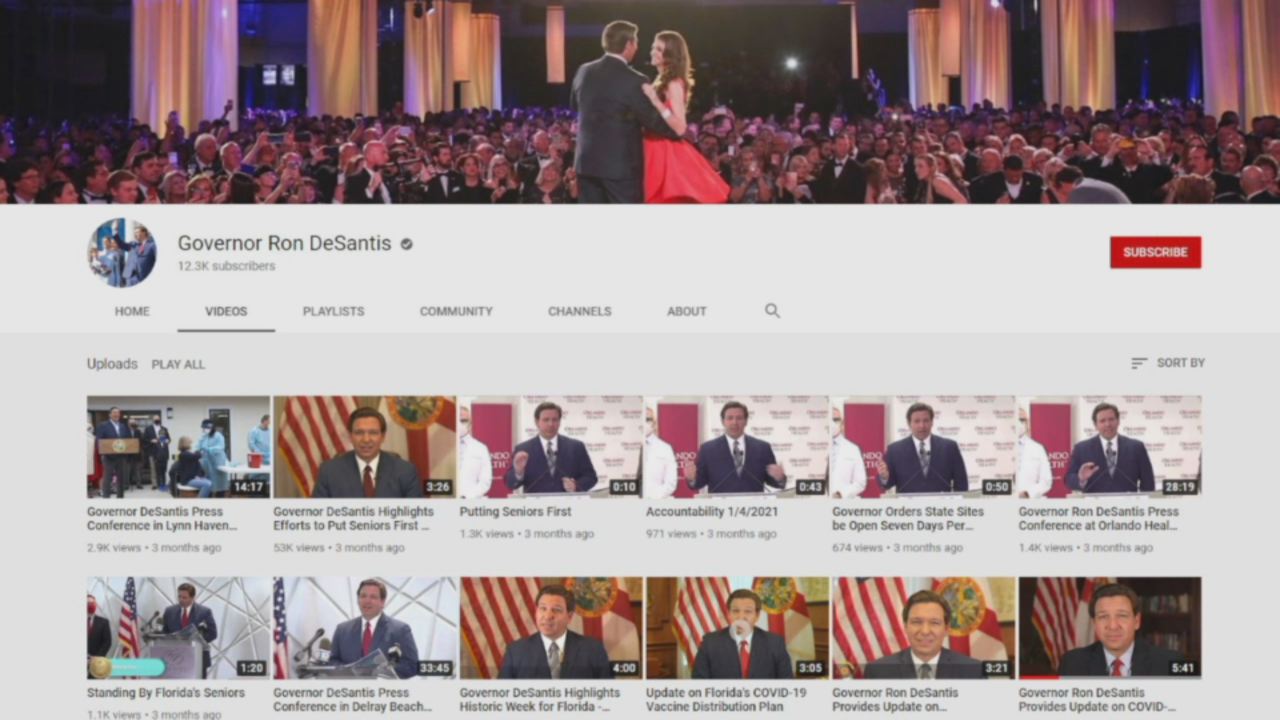Click title 'Governor DeSantis Highlights Historic Week for Florida'
This screenshot has height=720, width=1280.
pos(540,699)
